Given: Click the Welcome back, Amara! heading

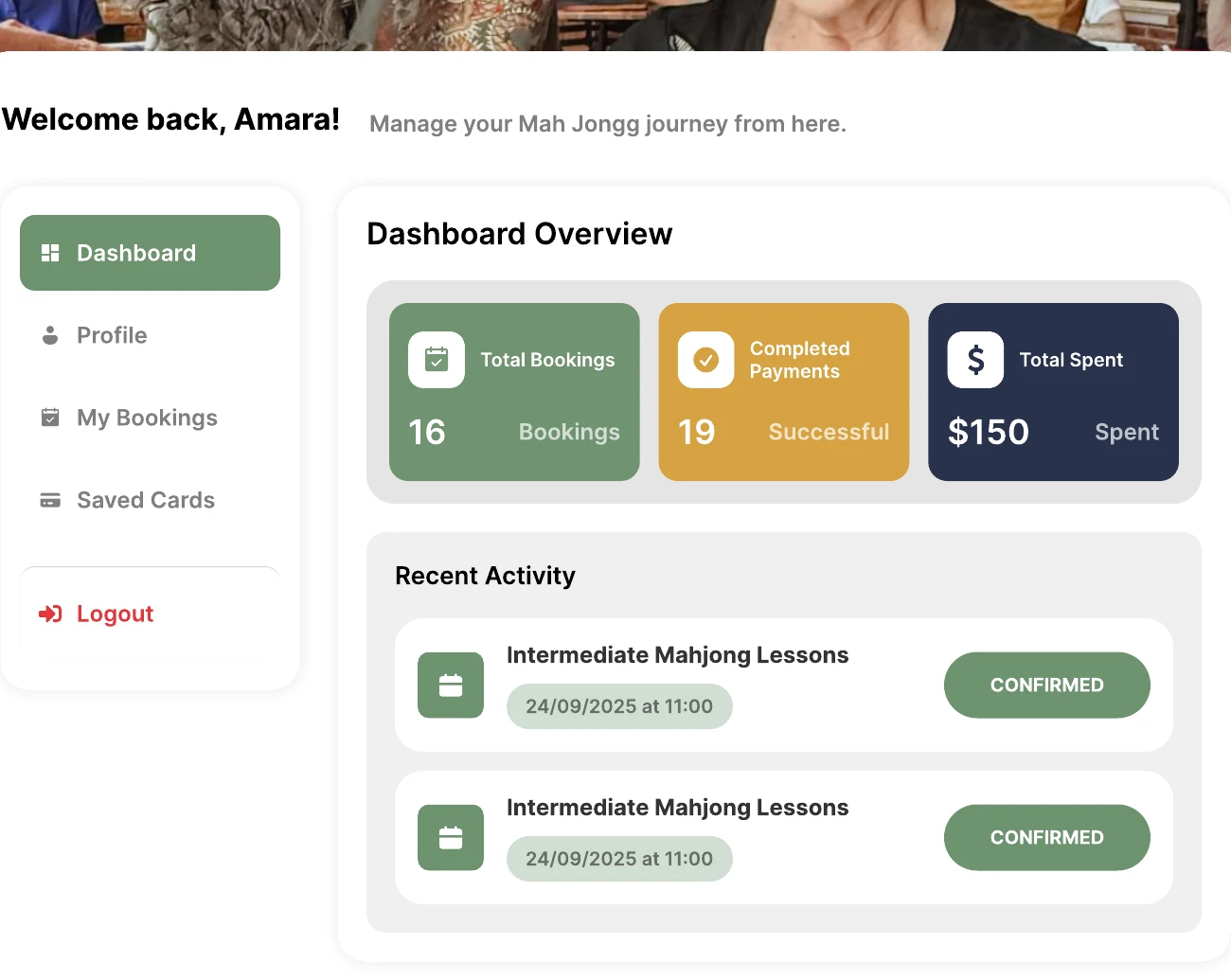Looking at the screenshot, I should (x=170, y=119).
